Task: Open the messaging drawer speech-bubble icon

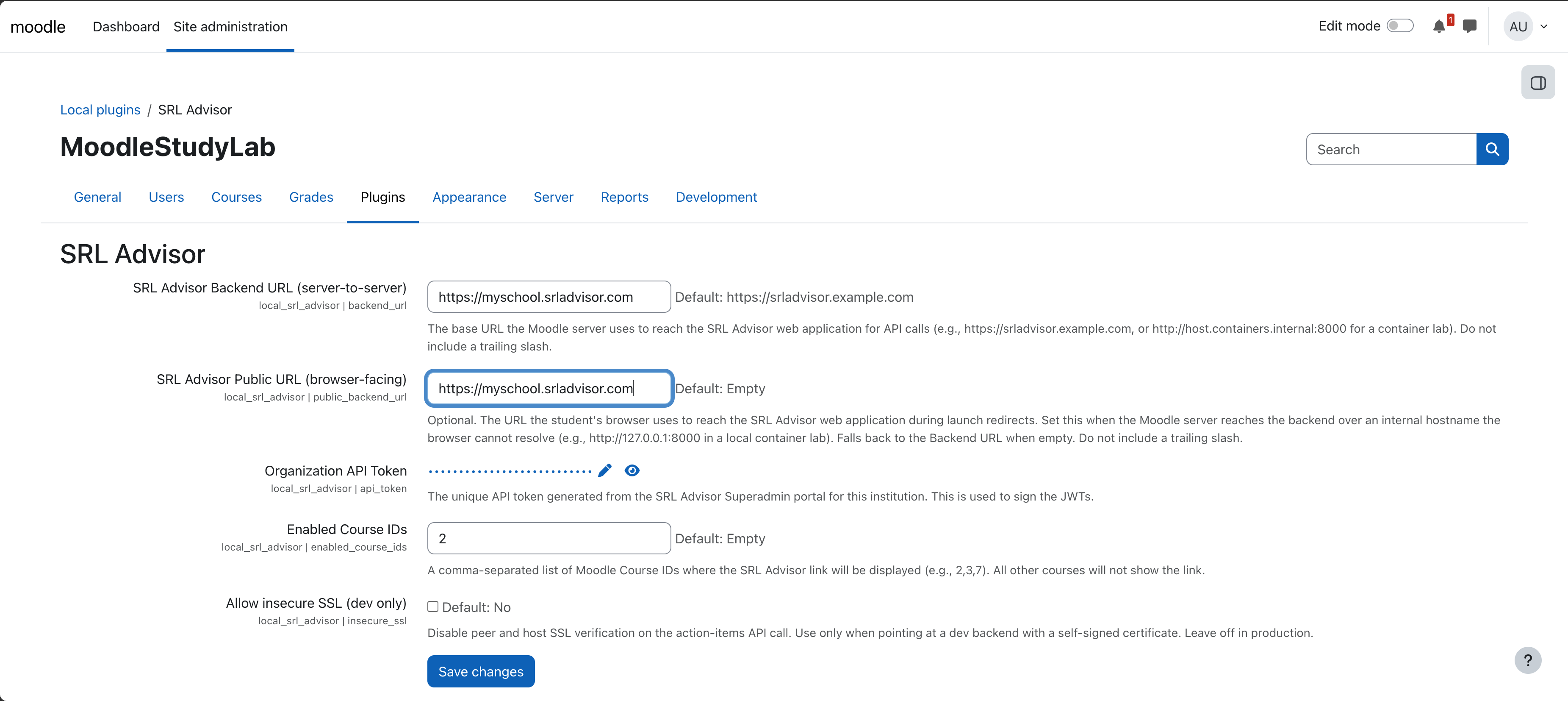Action: (1469, 26)
